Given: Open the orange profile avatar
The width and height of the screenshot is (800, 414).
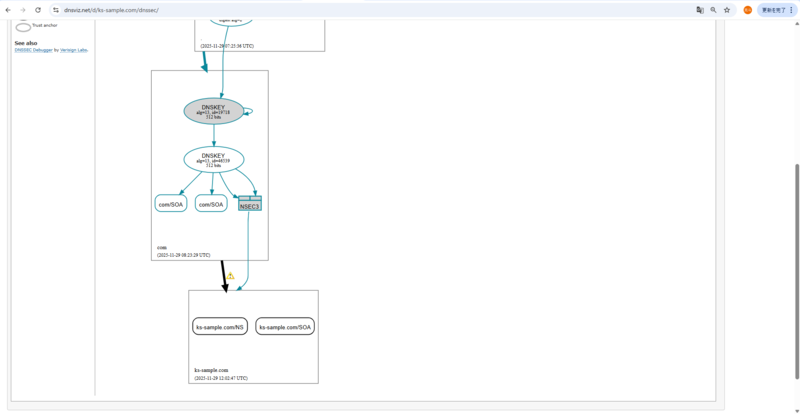Looking at the screenshot, I should (x=747, y=10).
